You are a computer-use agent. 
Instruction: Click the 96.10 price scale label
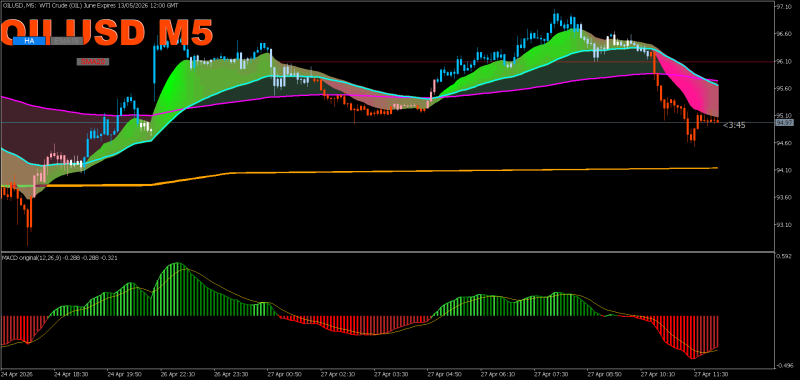point(785,61)
